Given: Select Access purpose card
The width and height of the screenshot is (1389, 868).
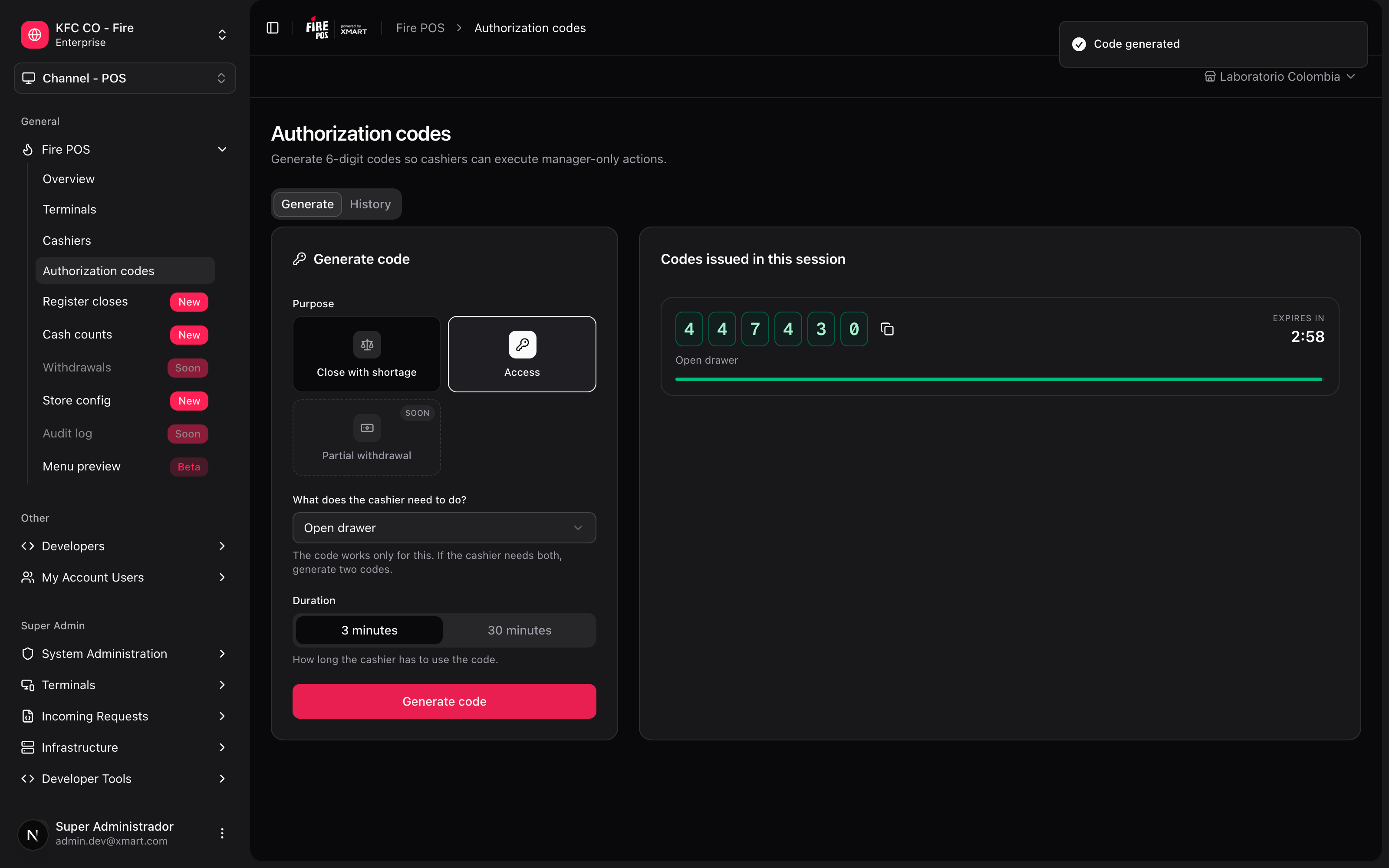Looking at the screenshot, I should [522, 354].
